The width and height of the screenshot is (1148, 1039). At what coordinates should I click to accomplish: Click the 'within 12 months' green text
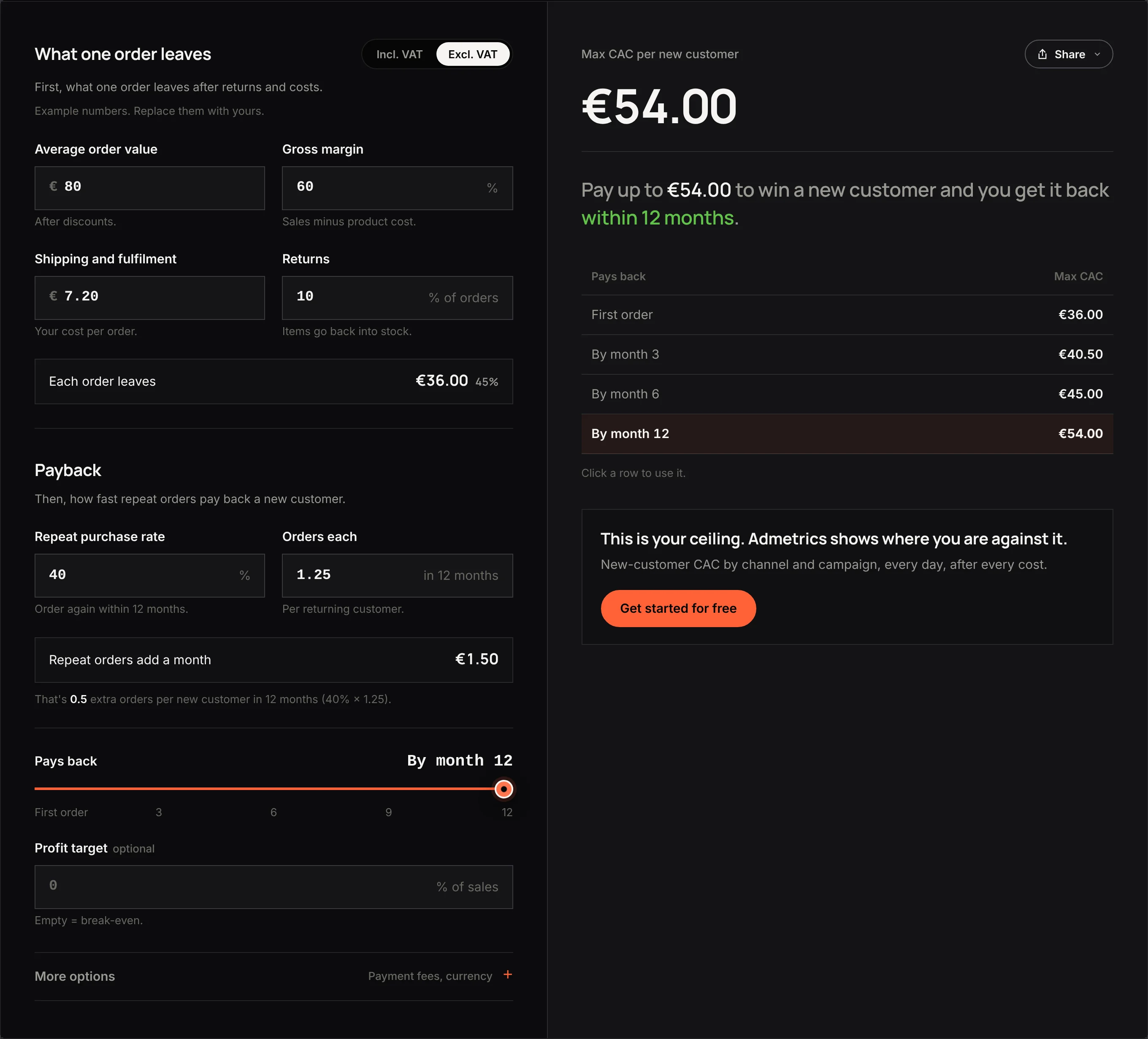658,218
